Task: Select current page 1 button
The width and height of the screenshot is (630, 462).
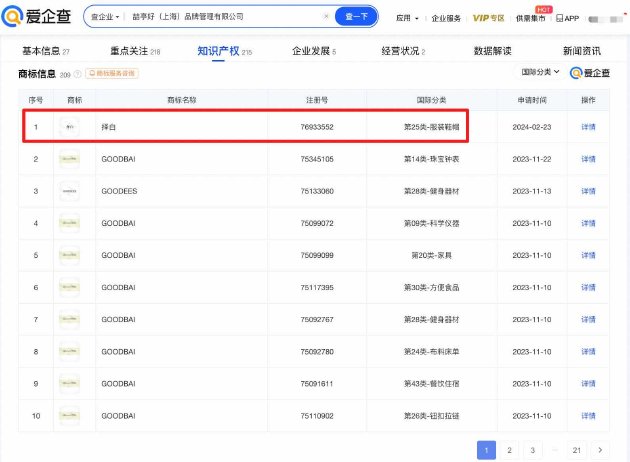Action: 486,450
